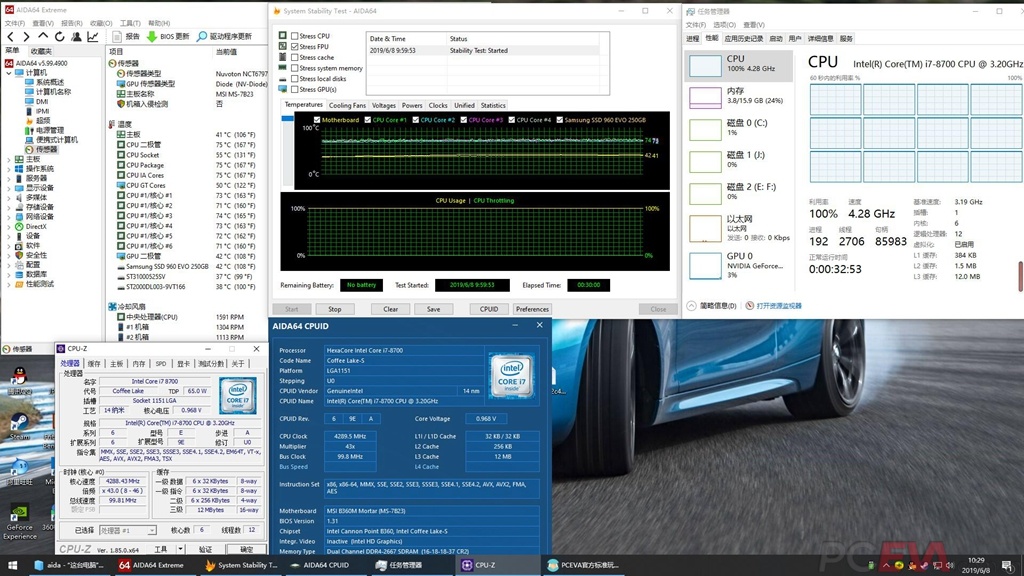Go forward with AIDA64 toolbar right arrow
This screenshot has height=576, width=1024.
coord(26,37)
